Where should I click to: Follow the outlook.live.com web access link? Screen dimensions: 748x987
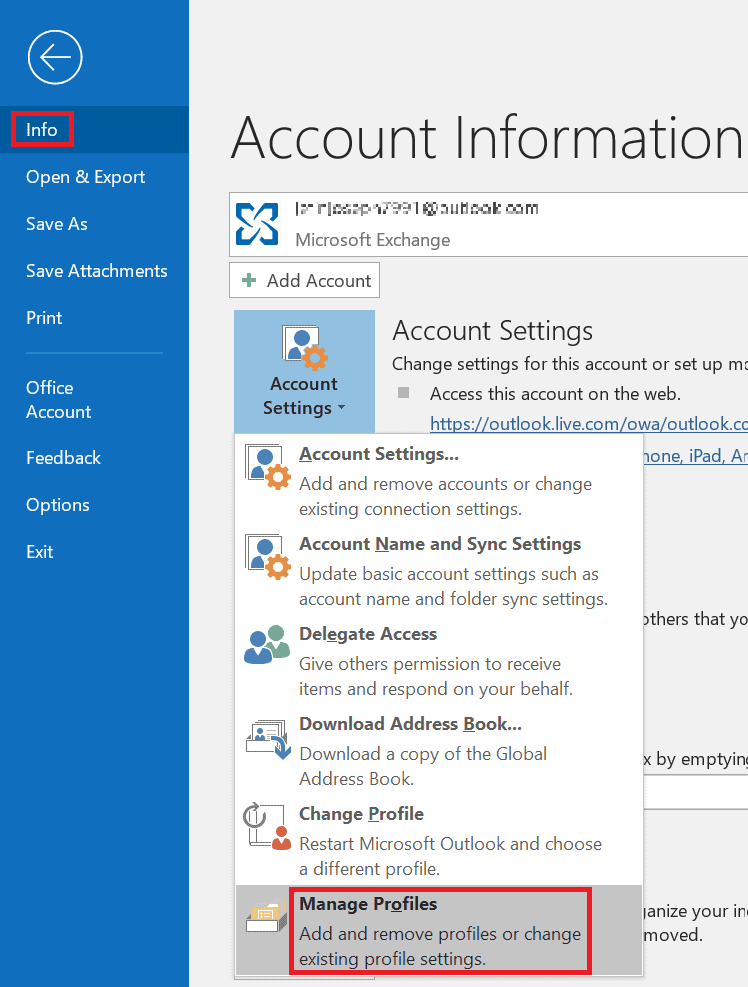point(588,423)
